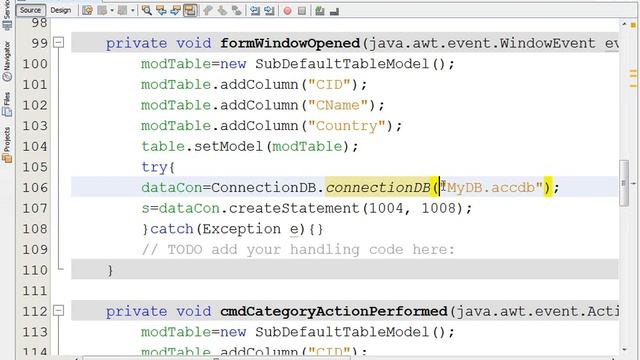Image resolution: width=640 pixels, height=360 pixels.
Task: Click the cmdCategoryActionPerformed method name
Action: 334,311
